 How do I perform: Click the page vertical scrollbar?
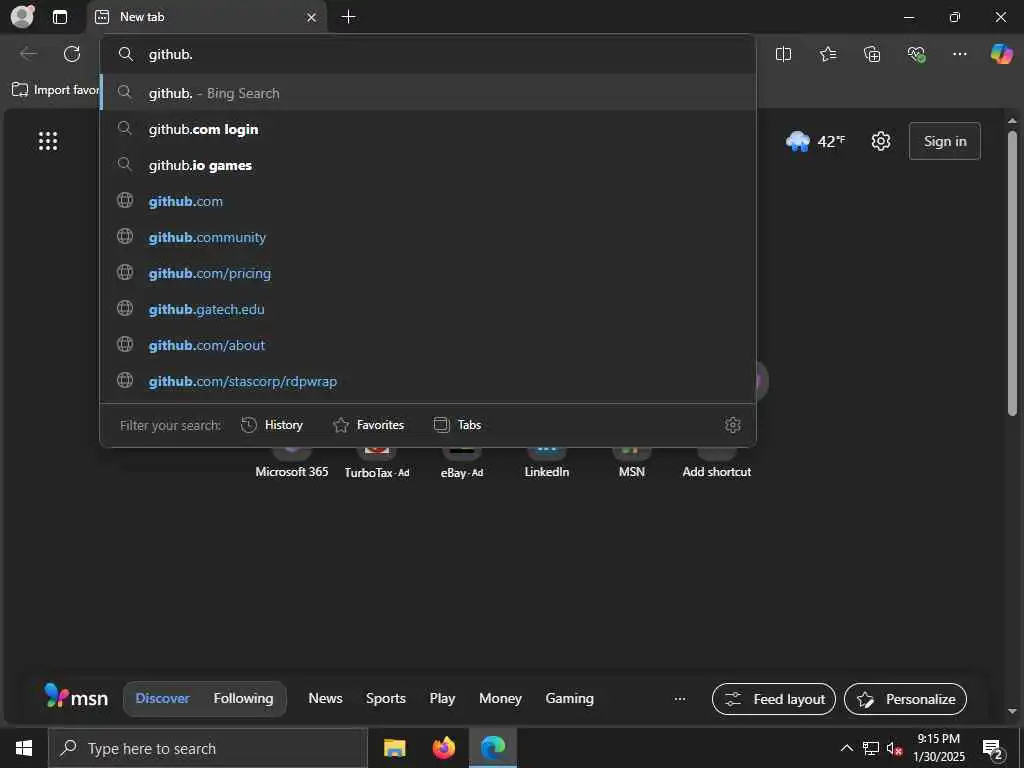(1012, 273)
